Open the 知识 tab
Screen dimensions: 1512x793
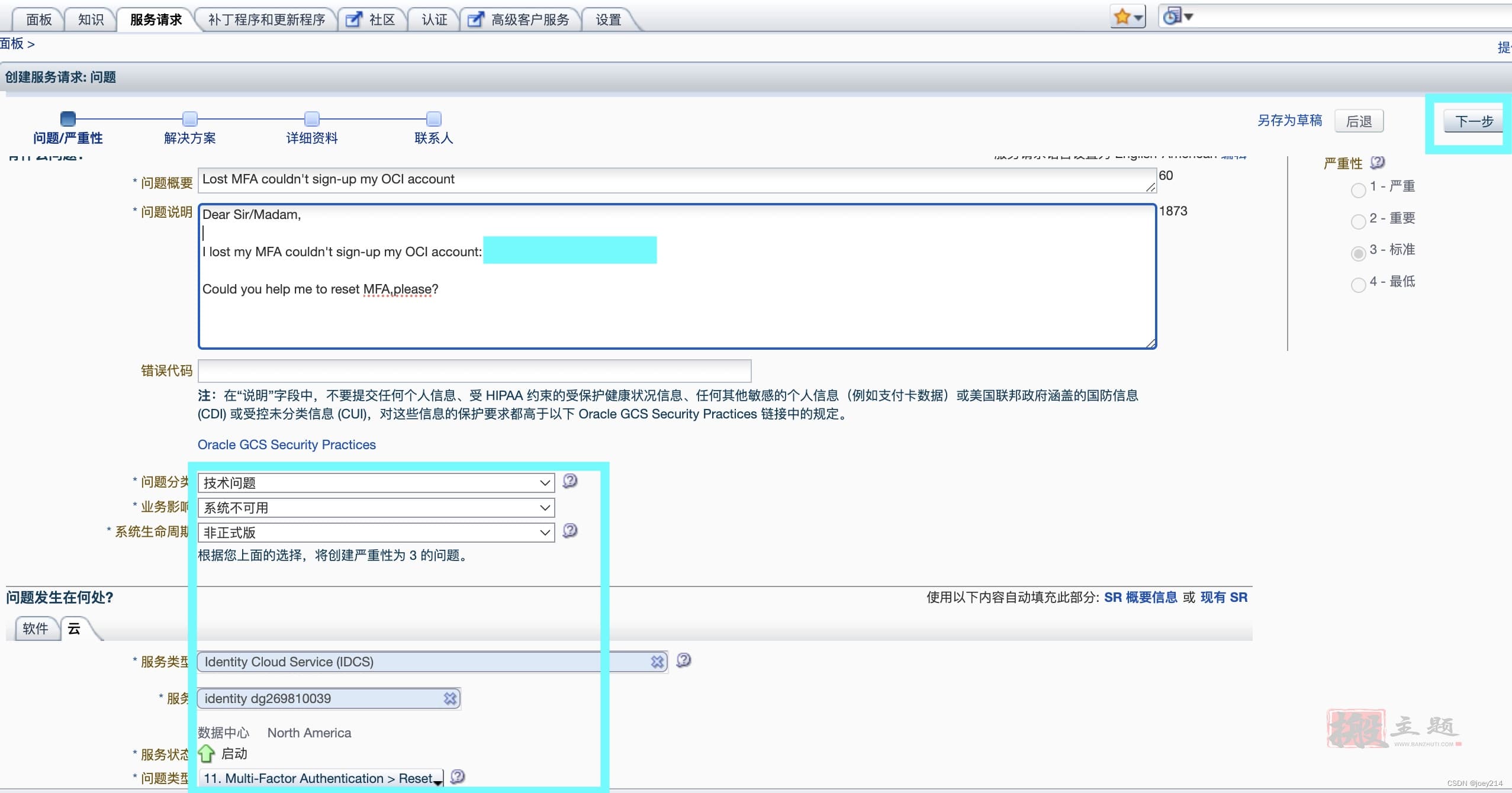coord(91,20)
